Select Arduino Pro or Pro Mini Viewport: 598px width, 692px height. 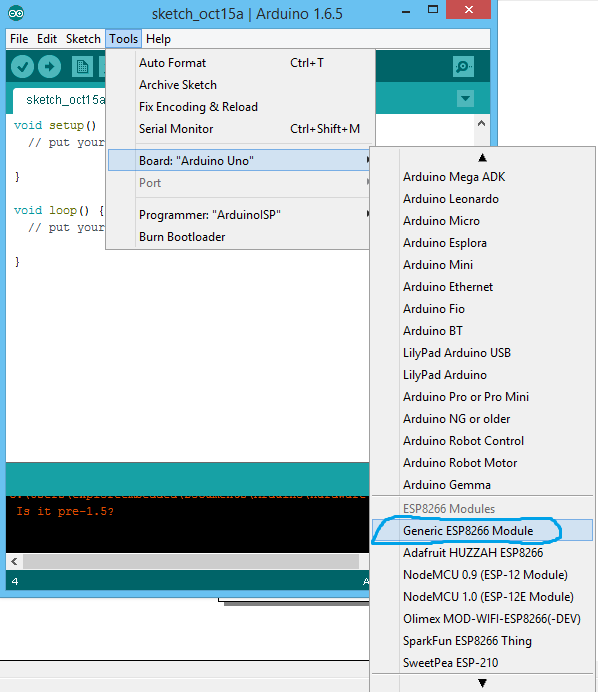tap(482, 397)
